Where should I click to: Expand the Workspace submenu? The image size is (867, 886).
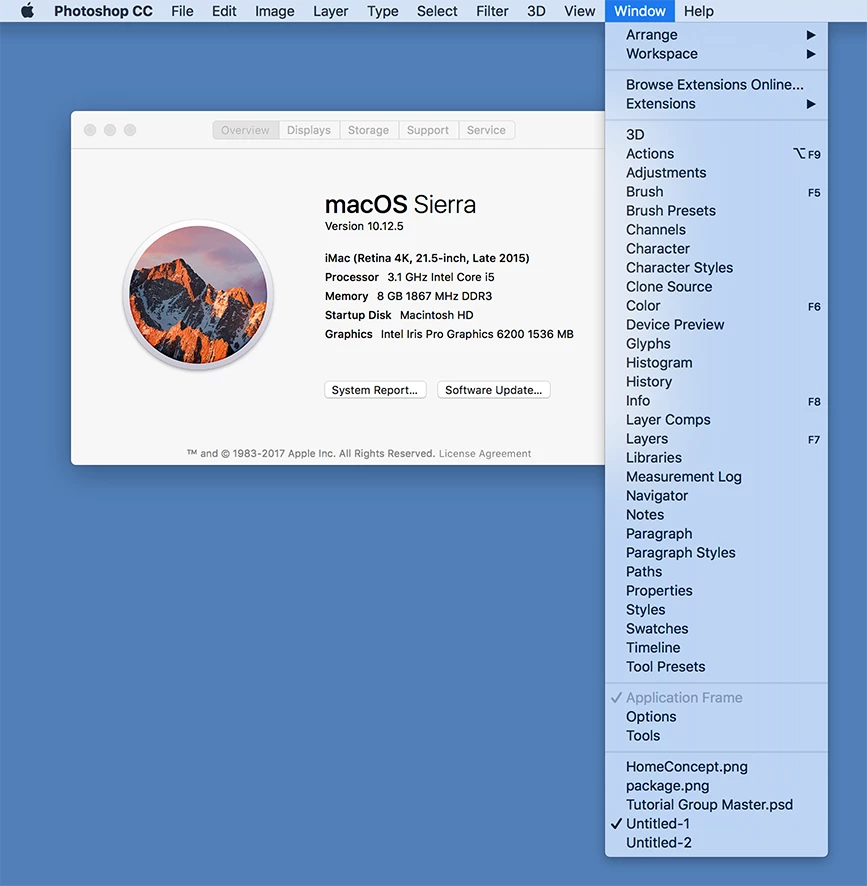click(x=716, y=54)
